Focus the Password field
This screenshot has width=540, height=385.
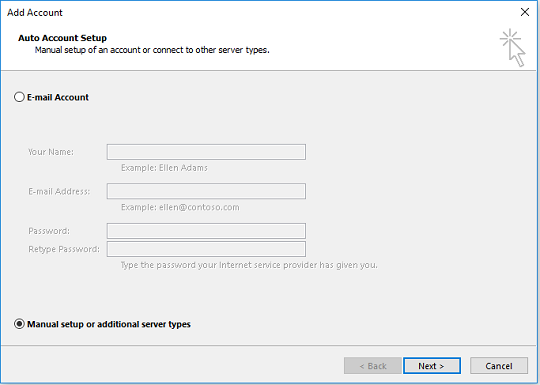click(206, 231)
